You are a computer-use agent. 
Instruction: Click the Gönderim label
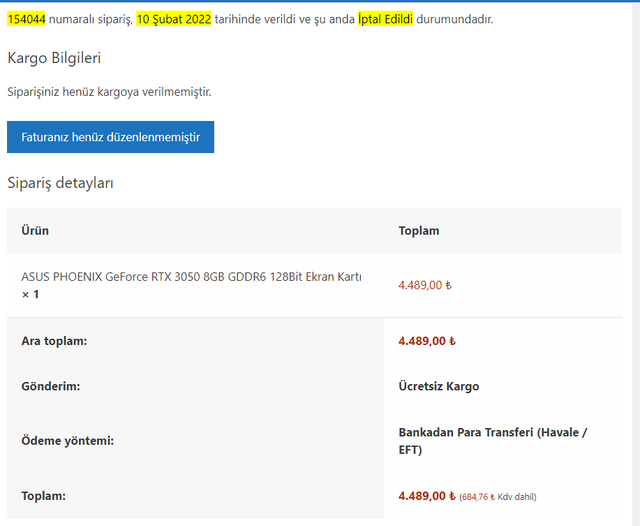tap(51, 386)
